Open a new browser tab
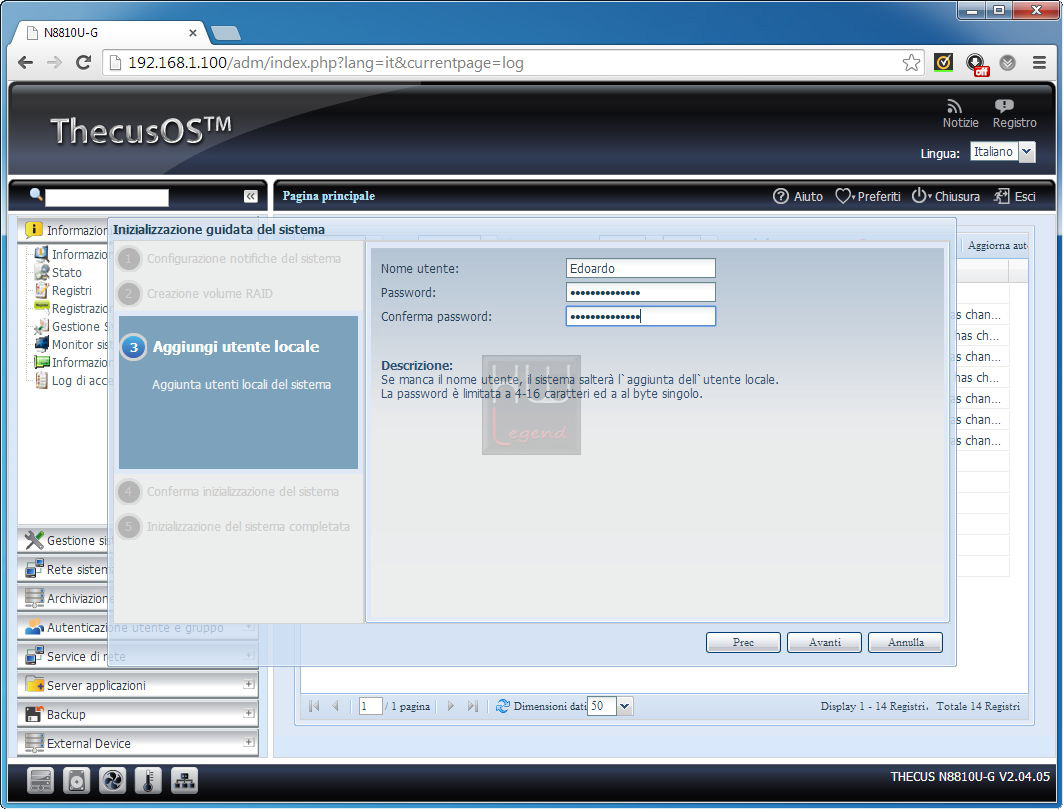This screenshot has width=1064, height=810. coord(226,33)
